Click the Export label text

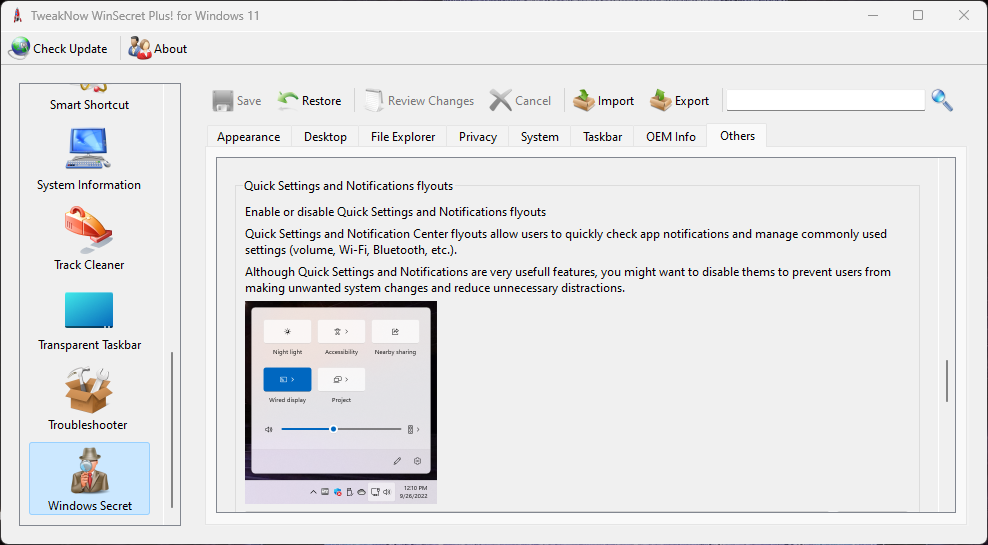coord(692,101)
